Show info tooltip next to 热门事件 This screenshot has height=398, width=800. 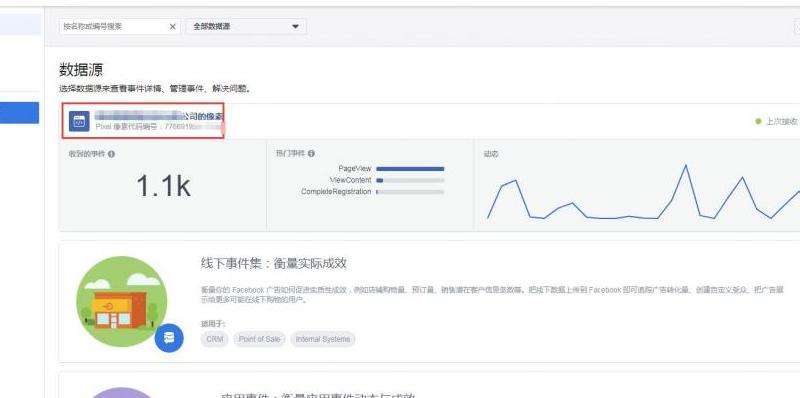pos(311,154)
